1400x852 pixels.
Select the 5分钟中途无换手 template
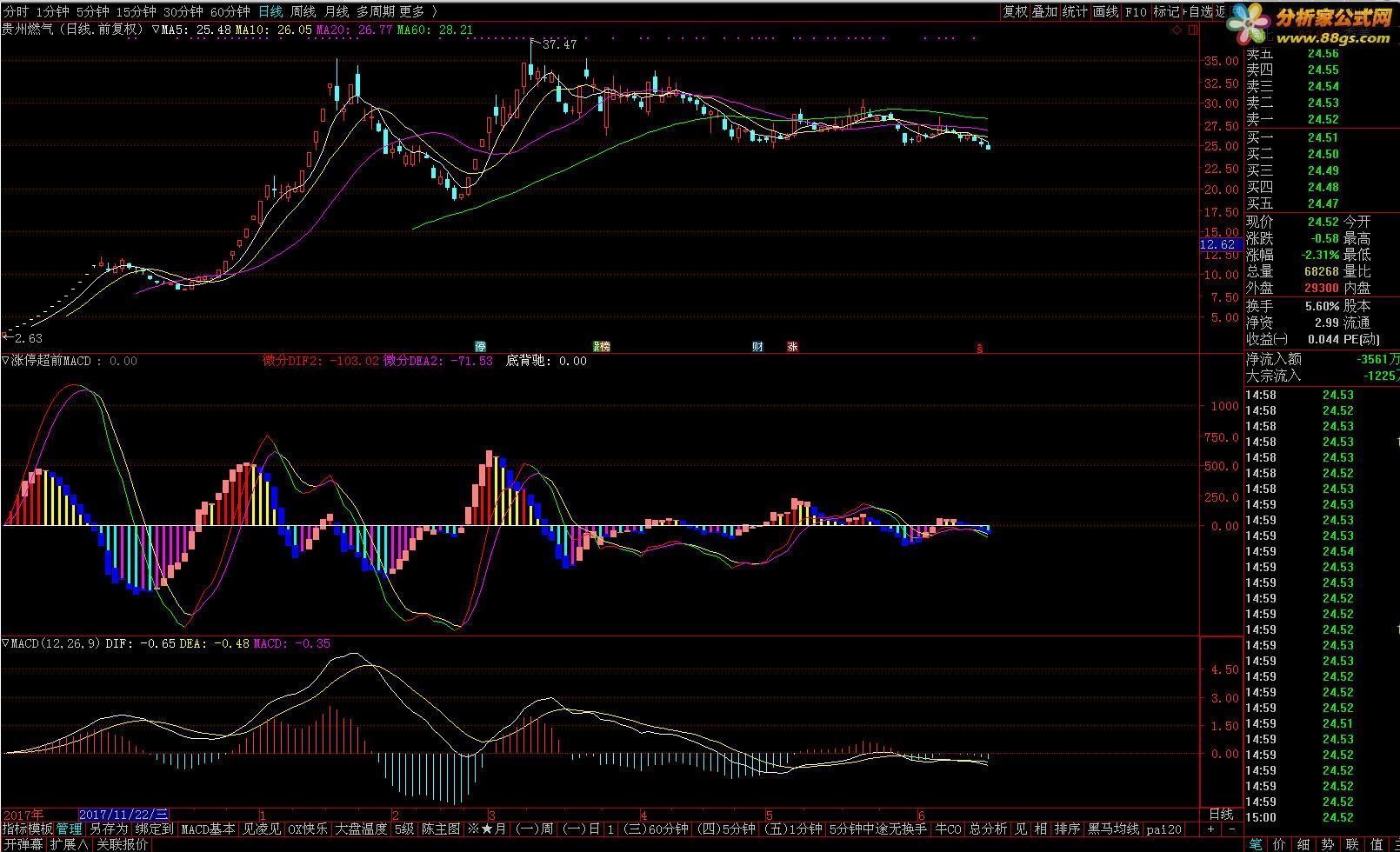click(x=877, y=829)
